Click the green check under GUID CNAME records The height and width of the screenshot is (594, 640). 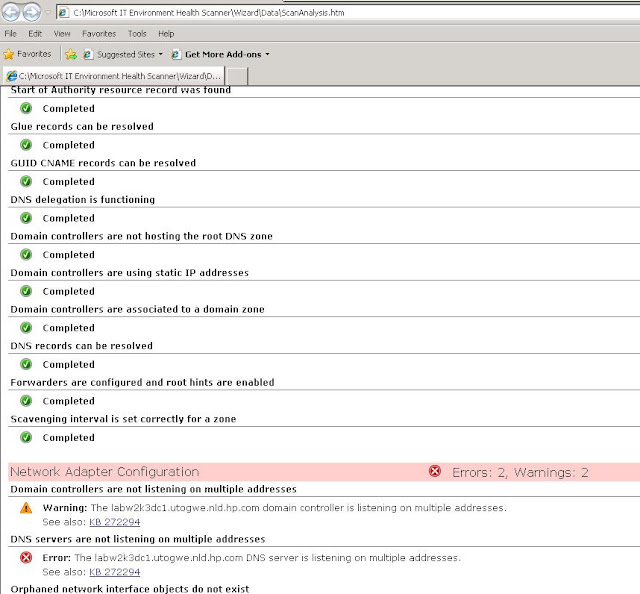[26, 181]
